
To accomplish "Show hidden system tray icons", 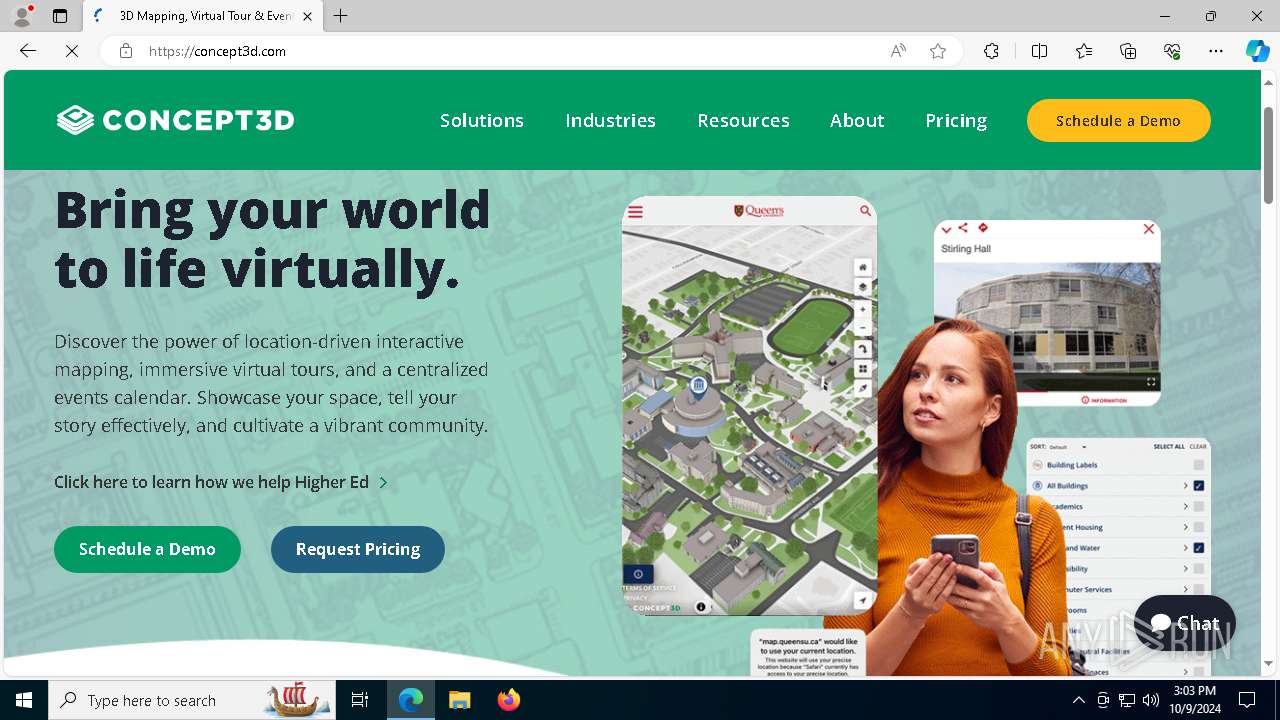I will tap(1078, 700).
